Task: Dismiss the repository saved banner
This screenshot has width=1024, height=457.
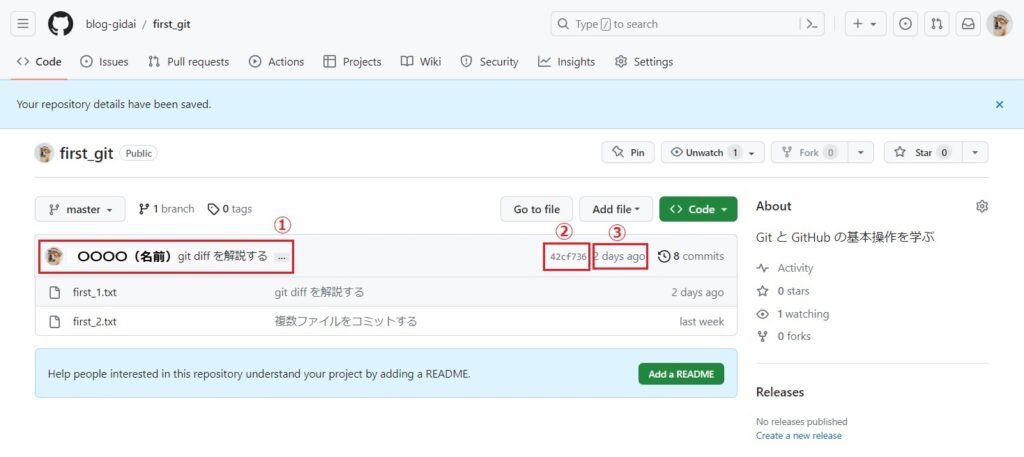Action: tap(998, 104)
